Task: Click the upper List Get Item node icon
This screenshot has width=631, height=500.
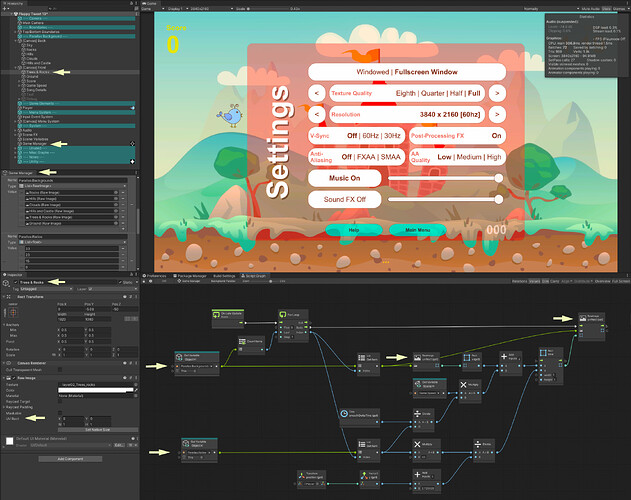Action: (362, 357)
